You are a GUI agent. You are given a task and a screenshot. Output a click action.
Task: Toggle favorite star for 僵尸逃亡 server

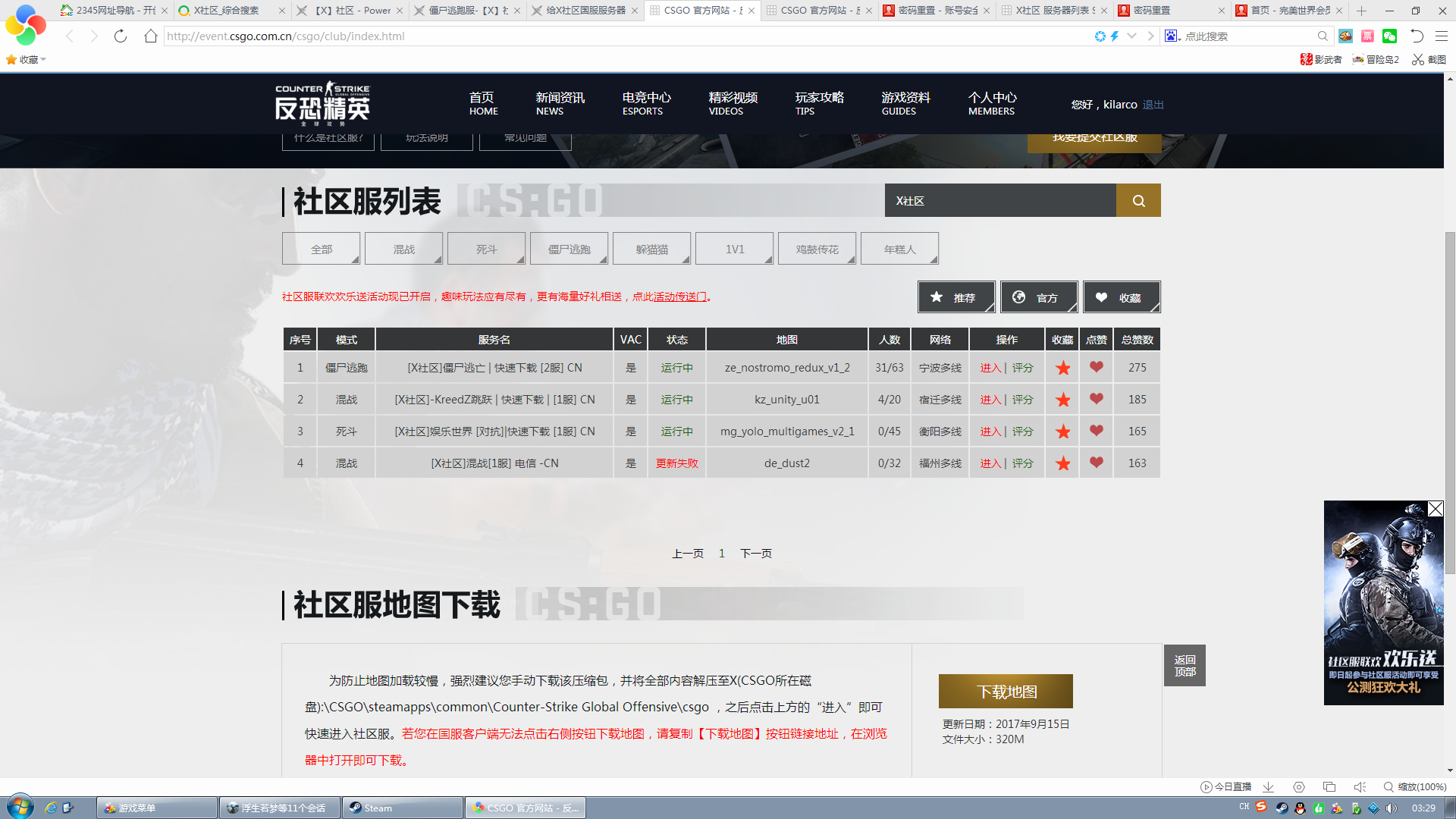pyautogui.click(x=1062, y=367)
